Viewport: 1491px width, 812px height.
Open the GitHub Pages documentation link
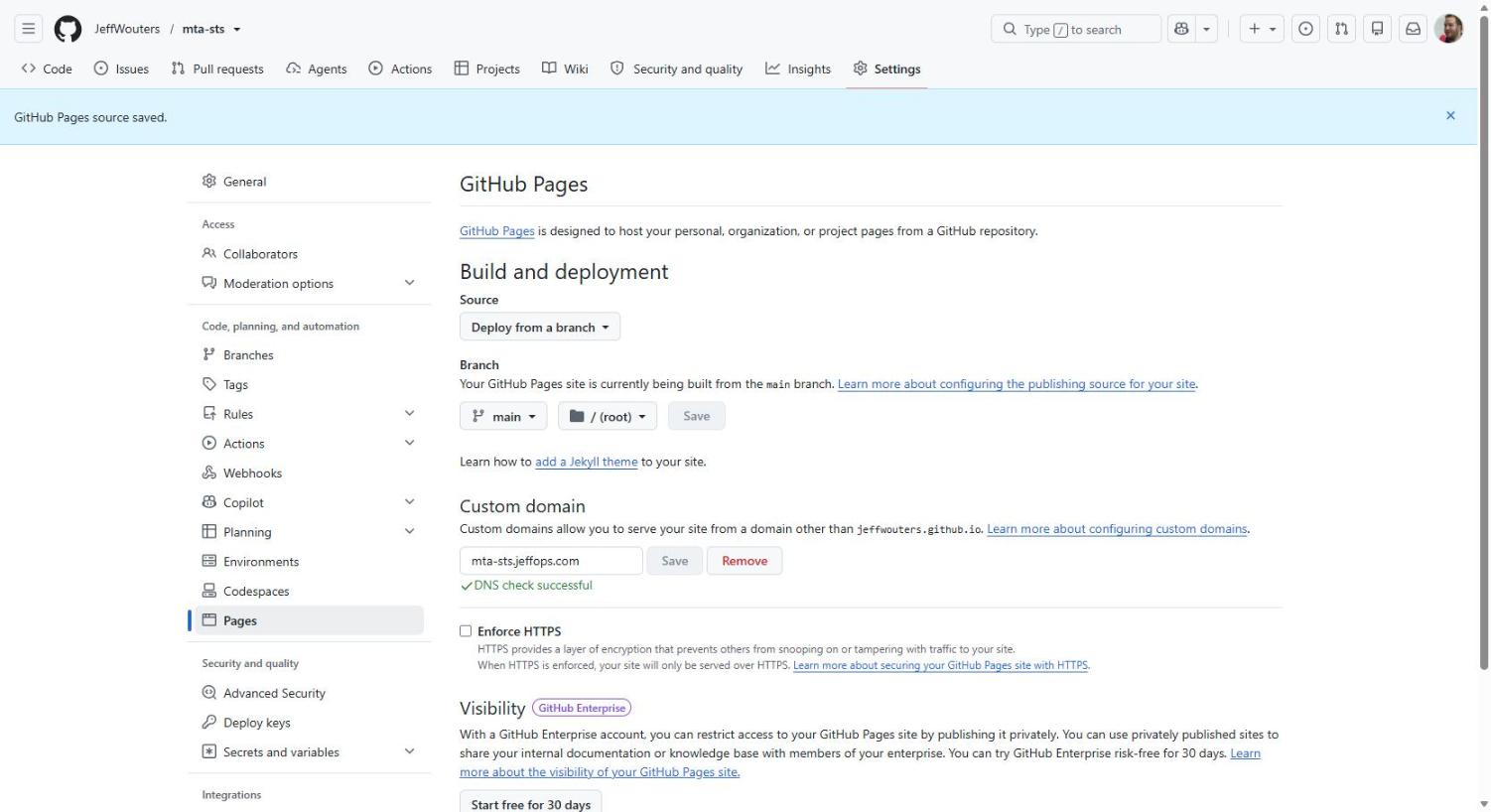497,231
